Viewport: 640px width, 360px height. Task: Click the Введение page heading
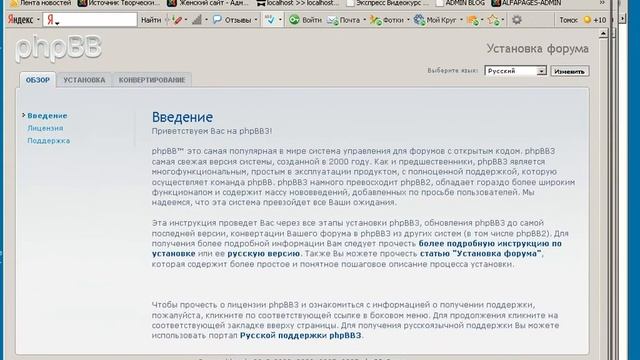(182, 118)
